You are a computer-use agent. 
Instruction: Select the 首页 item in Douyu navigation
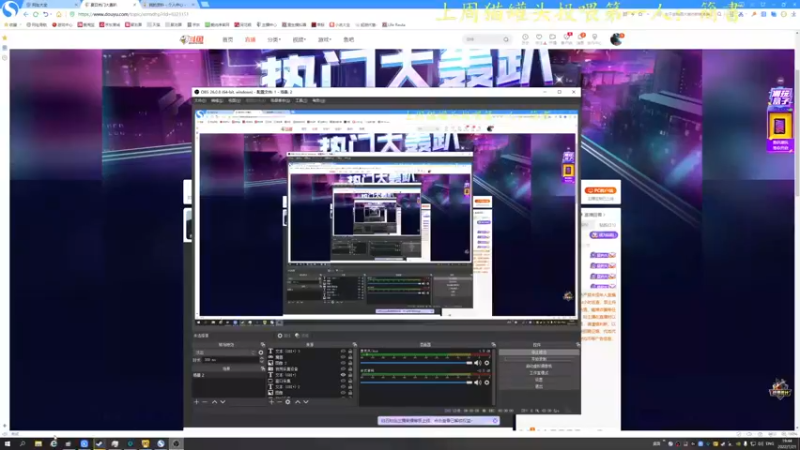point(228,39)
